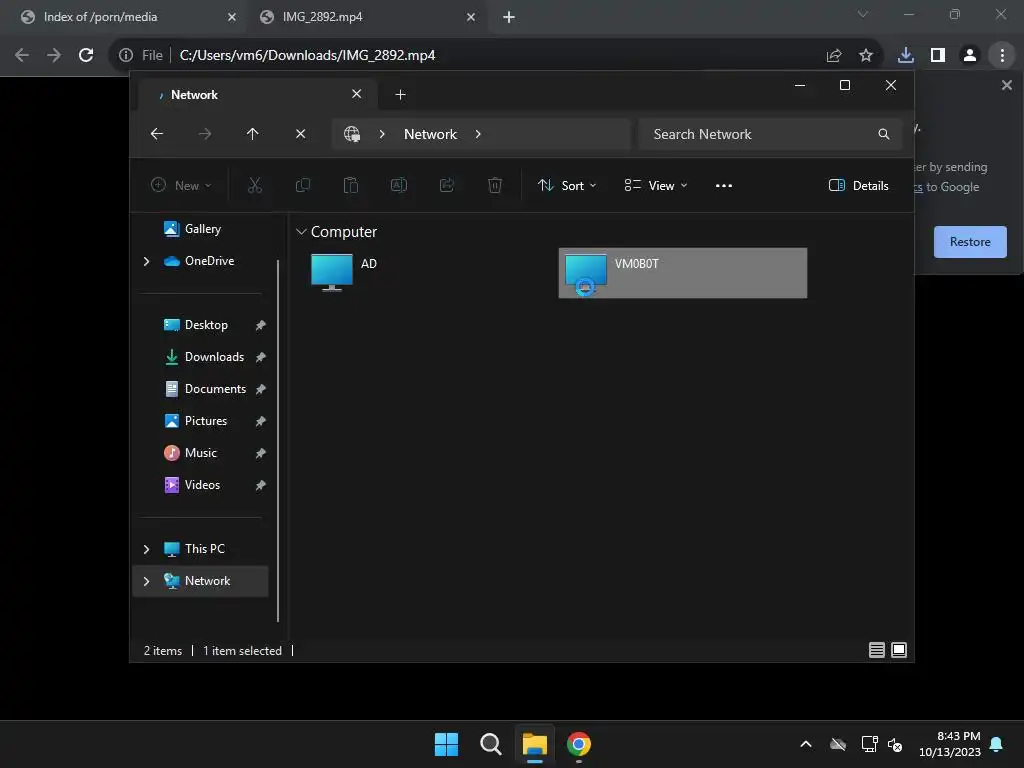
Task: Click the file info icon in Chrome address bar
Action: 126,55
